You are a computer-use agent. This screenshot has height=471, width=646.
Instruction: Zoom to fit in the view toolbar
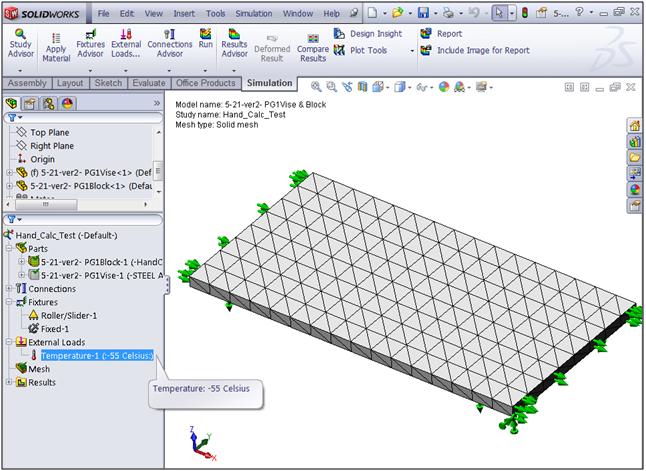point(316,87)
